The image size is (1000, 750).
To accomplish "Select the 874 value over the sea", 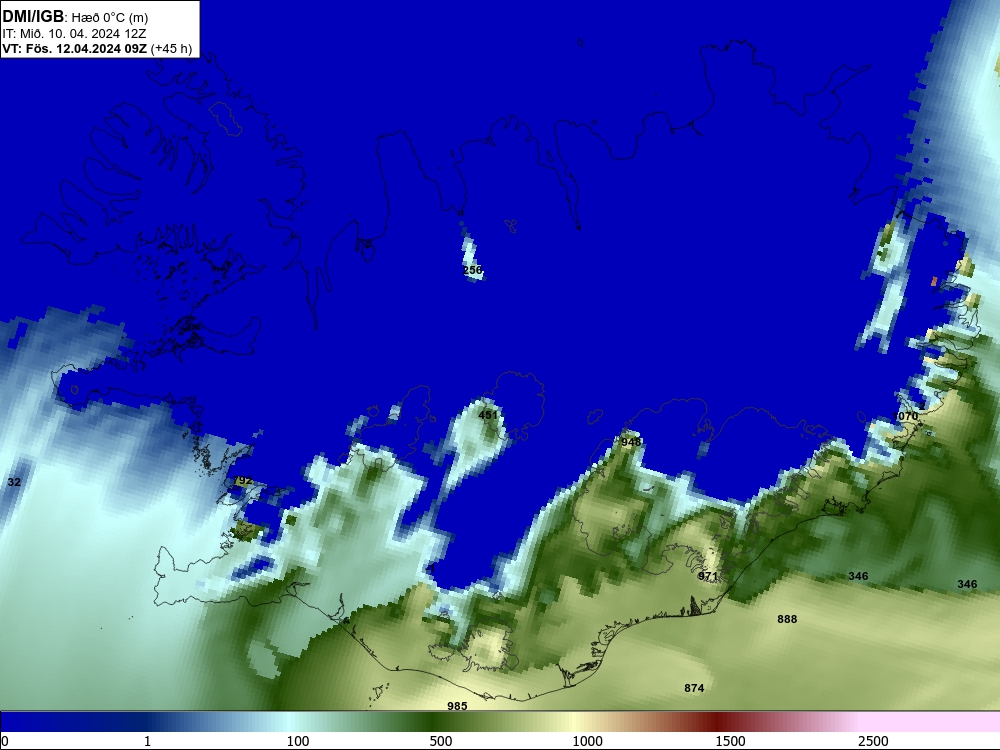I will click(694, 688).
